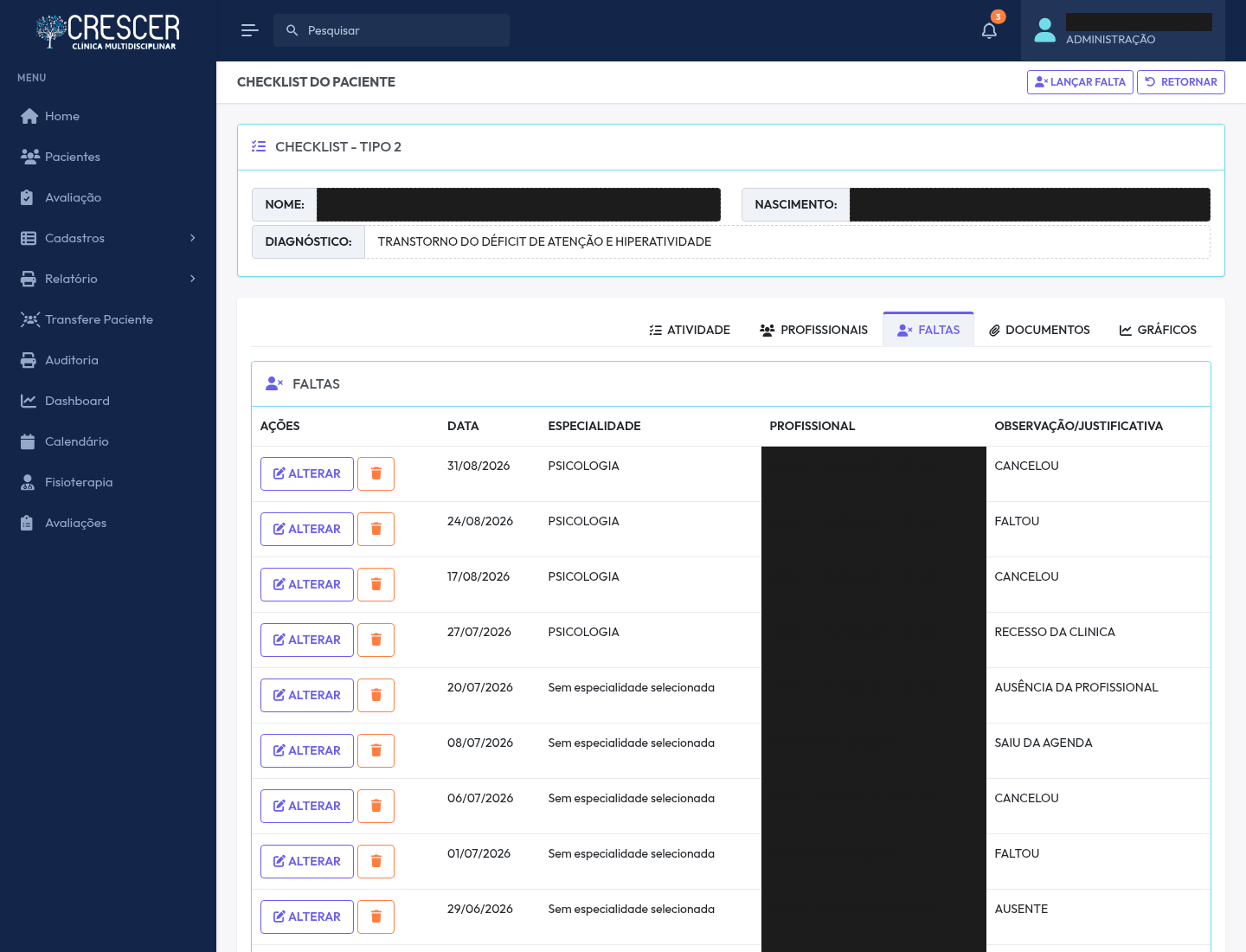Delete the 08/07/2026 absence via trash icon
Viewport: 1246px width, 952px height.
(376, 750)
